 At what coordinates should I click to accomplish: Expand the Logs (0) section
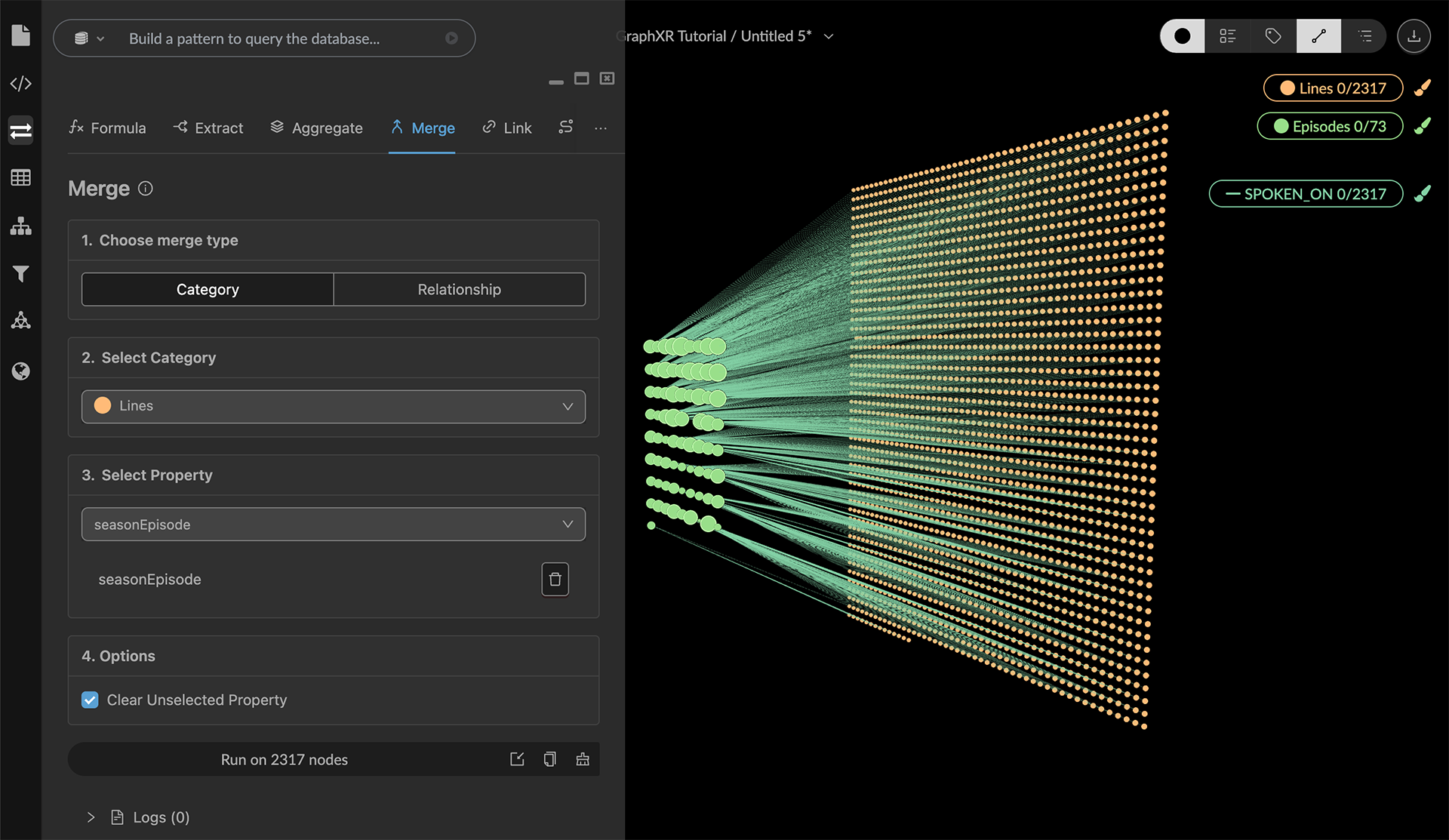91,817
